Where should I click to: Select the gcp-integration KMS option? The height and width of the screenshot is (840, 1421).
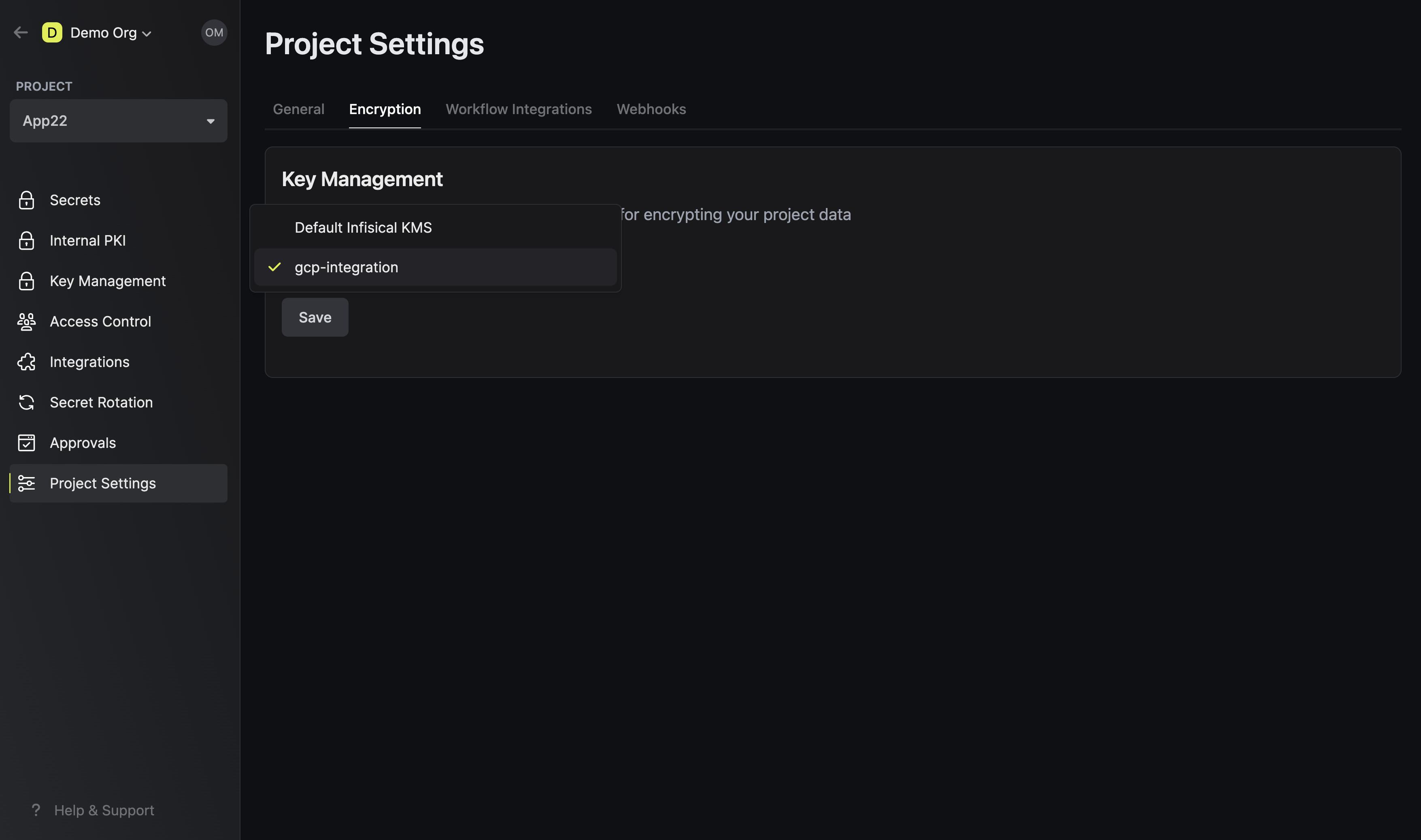tap(435, 267)
